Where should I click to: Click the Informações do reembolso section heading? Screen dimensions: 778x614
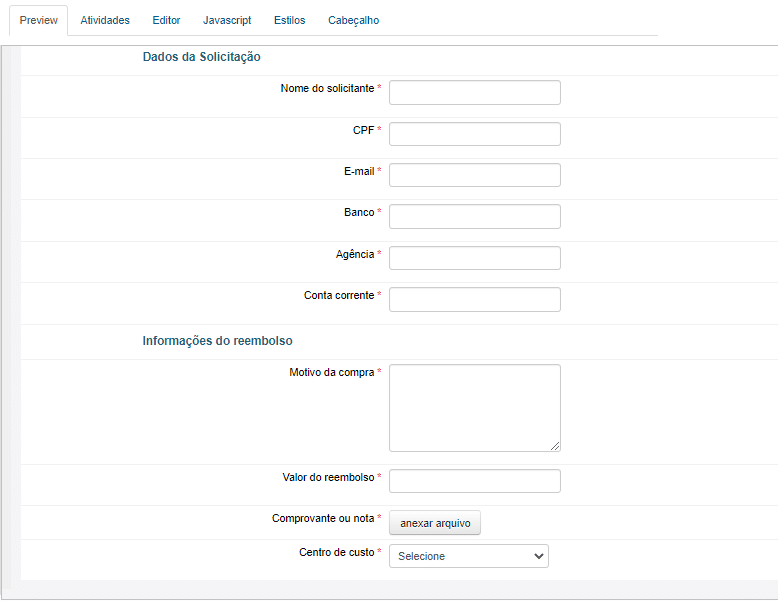(217, 341)
